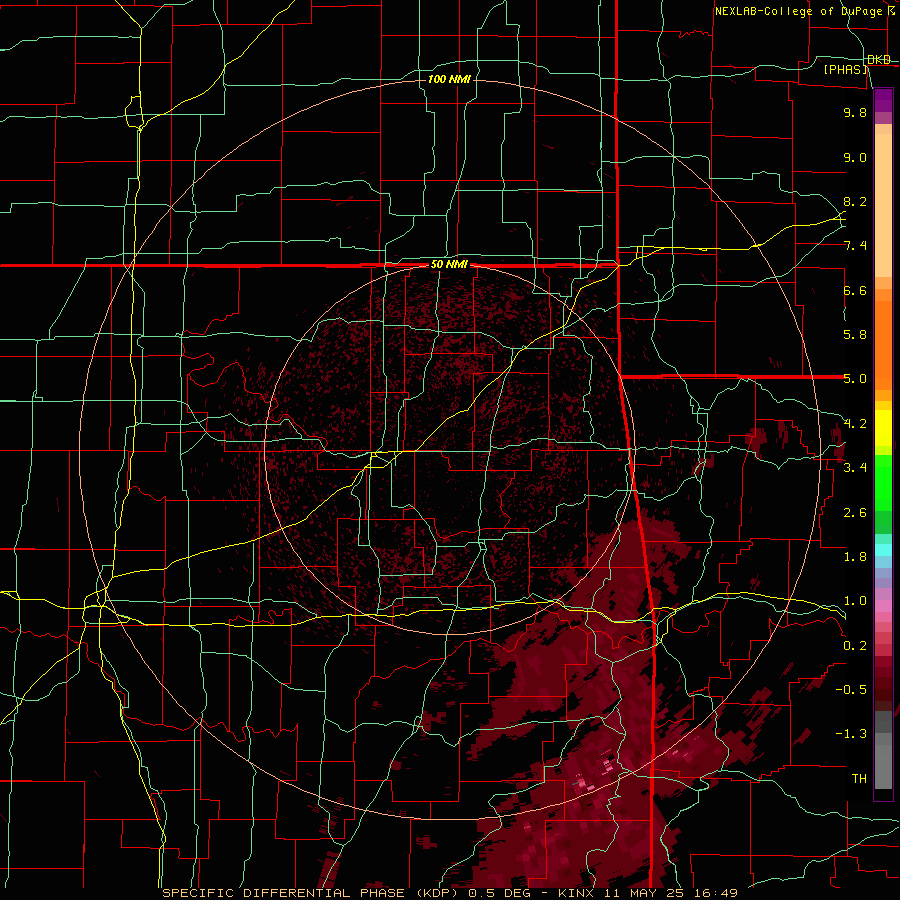Click the 100 NMI range ring label
Viewport: 900px width, 900px height.
tap(449, 79)
